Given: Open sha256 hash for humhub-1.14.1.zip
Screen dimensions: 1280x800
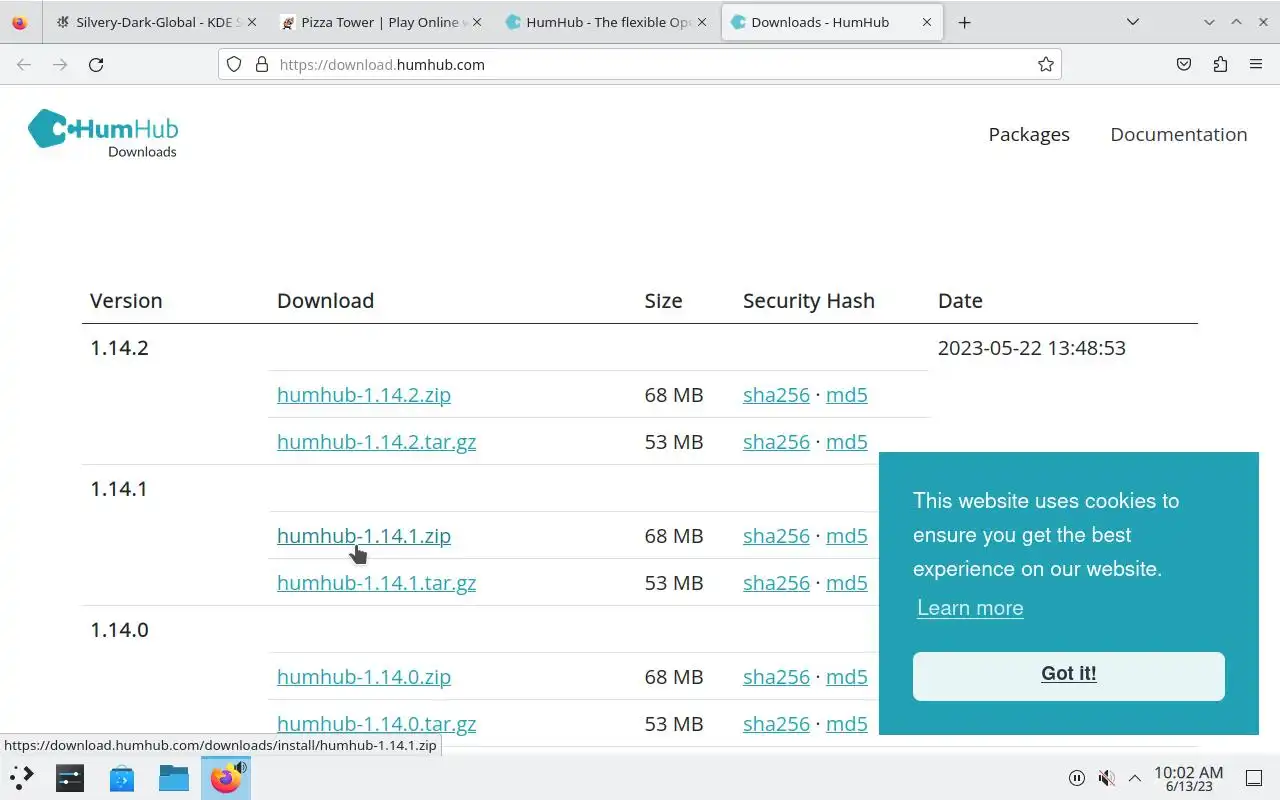Looking at the screenshot, I should [x=776, y=536].
